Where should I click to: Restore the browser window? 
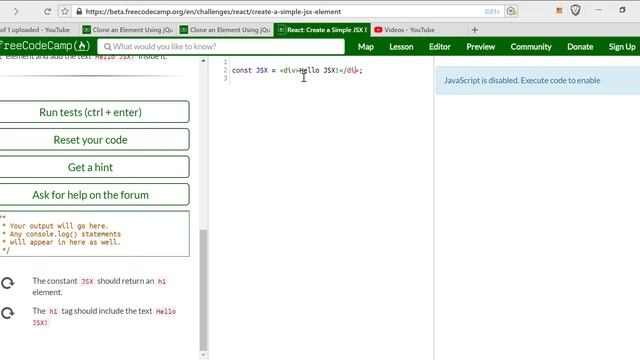622,10
